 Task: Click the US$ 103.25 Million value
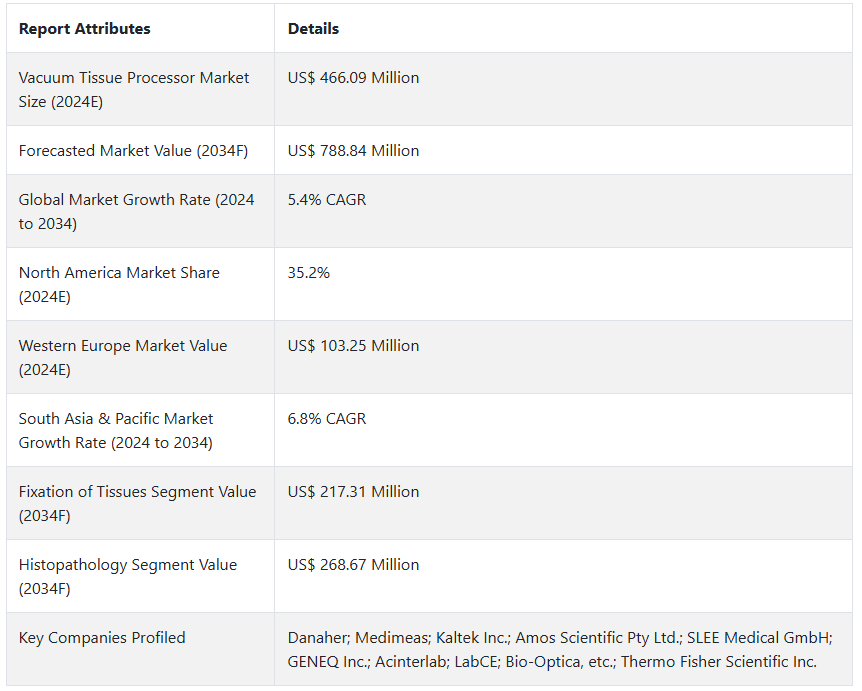pyautogui.click(x=353, y=346)
